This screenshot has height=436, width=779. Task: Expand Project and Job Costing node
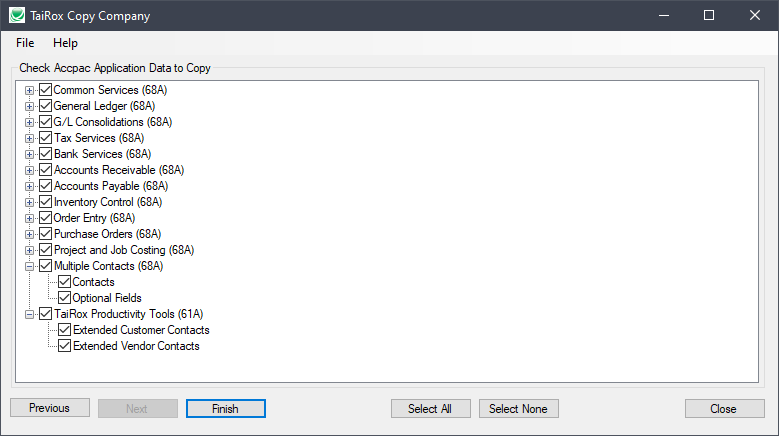click(29, 250)
